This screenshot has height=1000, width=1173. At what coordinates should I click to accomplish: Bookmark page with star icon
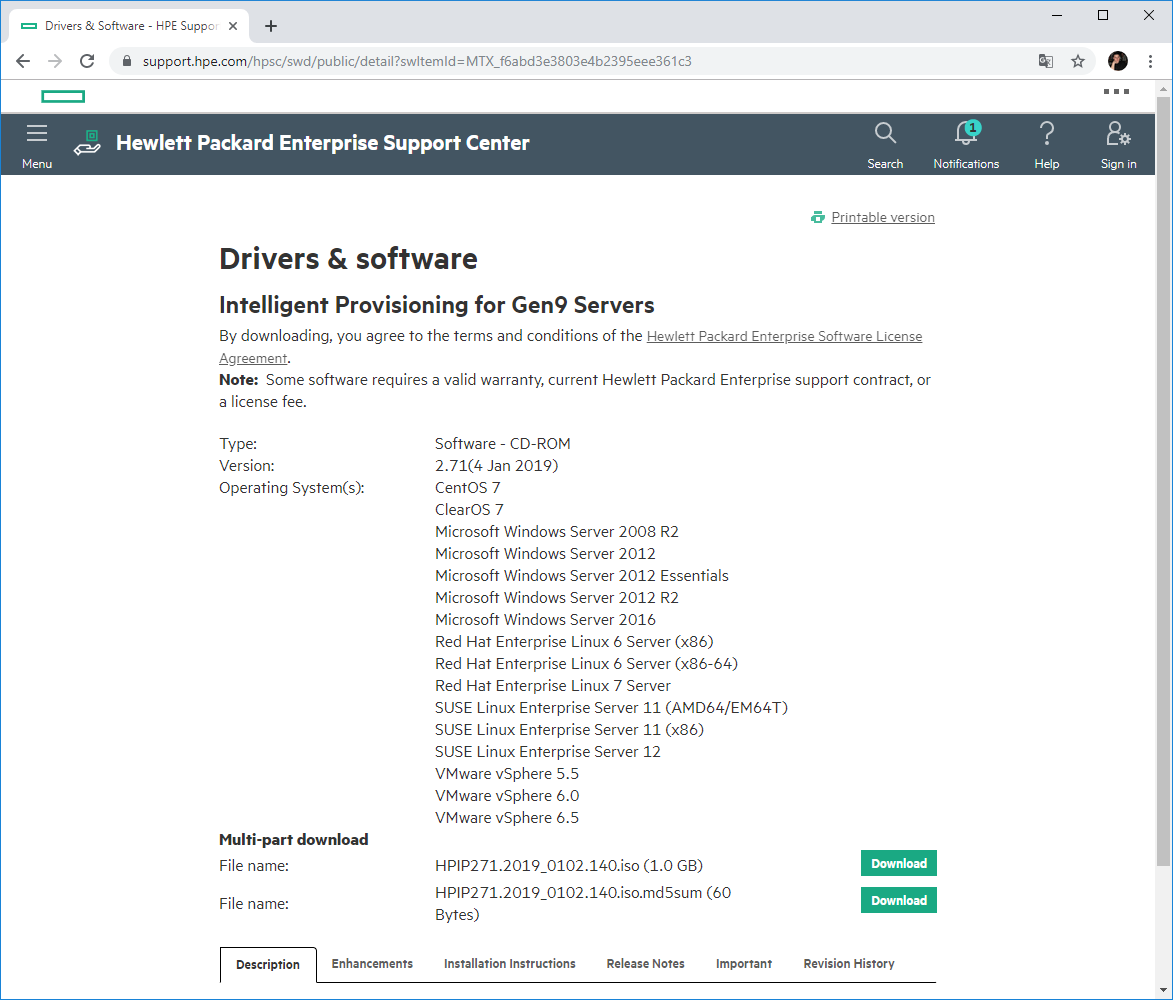1077,61
